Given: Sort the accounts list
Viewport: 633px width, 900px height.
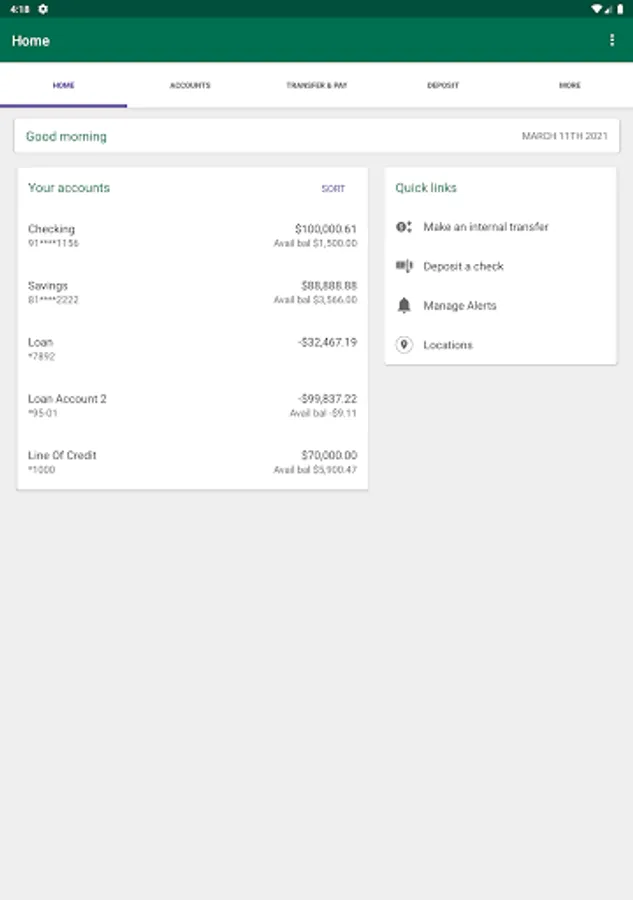Looking at the screenshot, I should pyautogui.click(x=333, y=189).
